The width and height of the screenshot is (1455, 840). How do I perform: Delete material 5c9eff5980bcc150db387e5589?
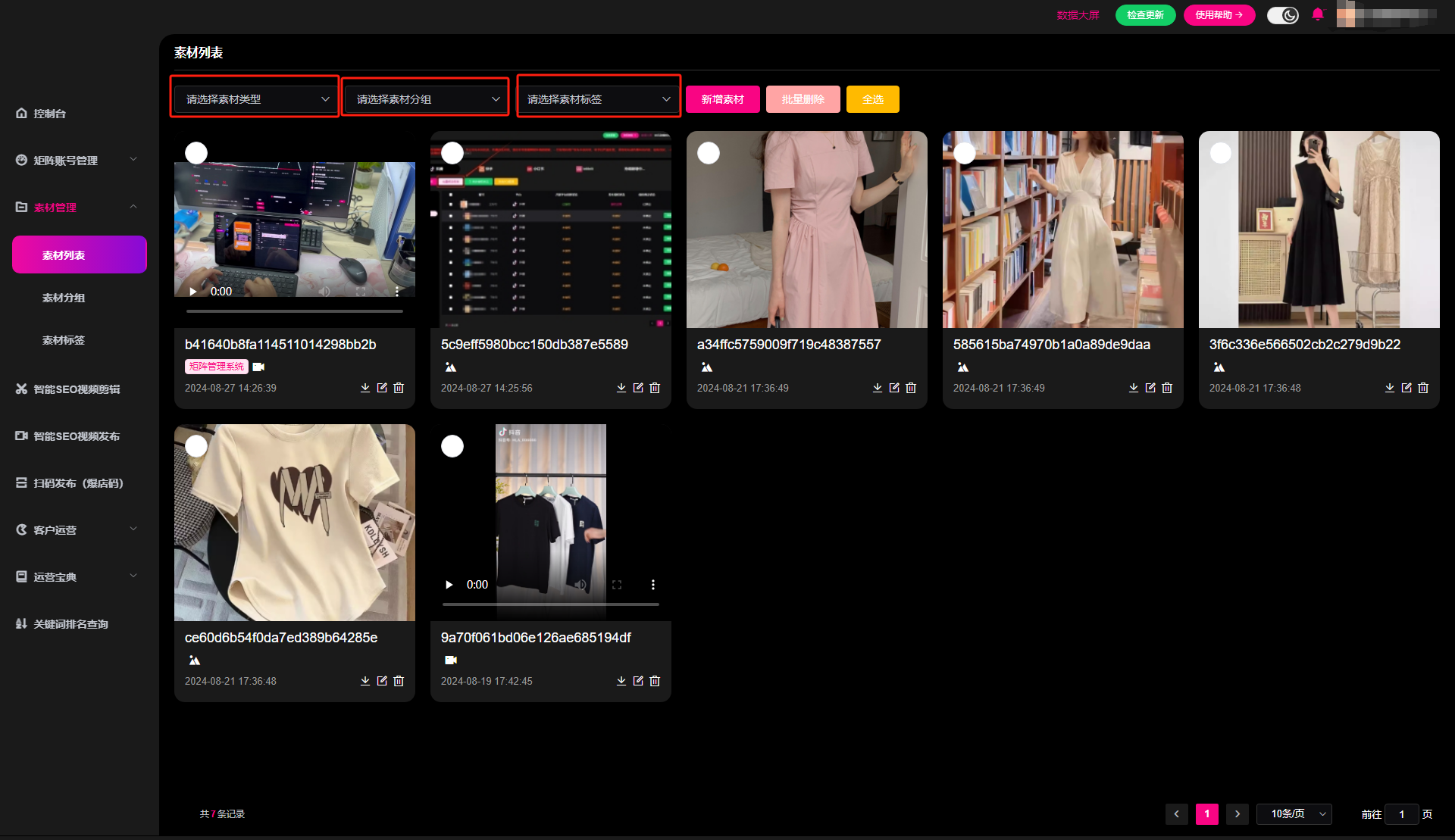(x=655, y=388)
